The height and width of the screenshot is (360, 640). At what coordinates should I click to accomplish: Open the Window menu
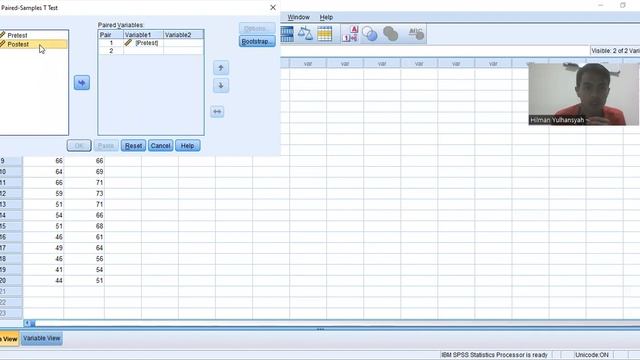pyautogui.click(x=298, y=17)
